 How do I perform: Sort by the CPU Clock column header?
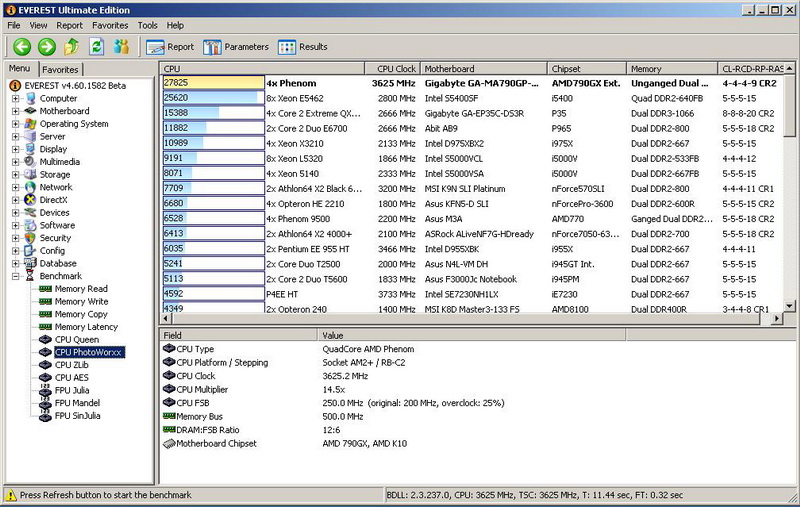click(x=392, y=68)
